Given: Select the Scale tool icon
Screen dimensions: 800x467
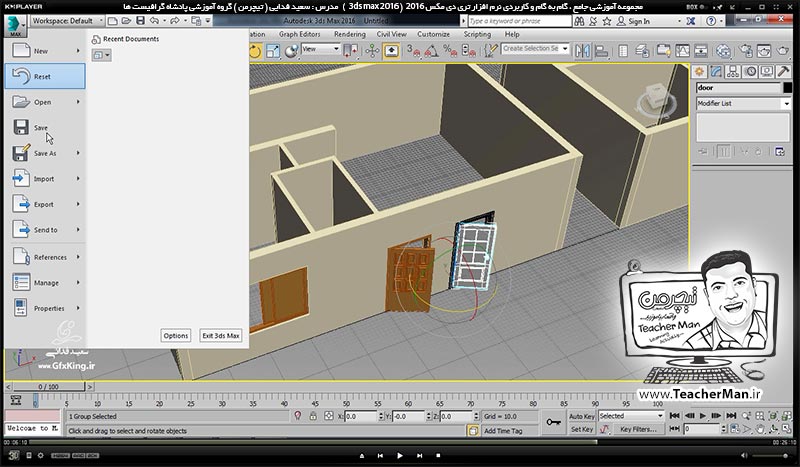Looking at the screenshot, I should click(273, 51).
